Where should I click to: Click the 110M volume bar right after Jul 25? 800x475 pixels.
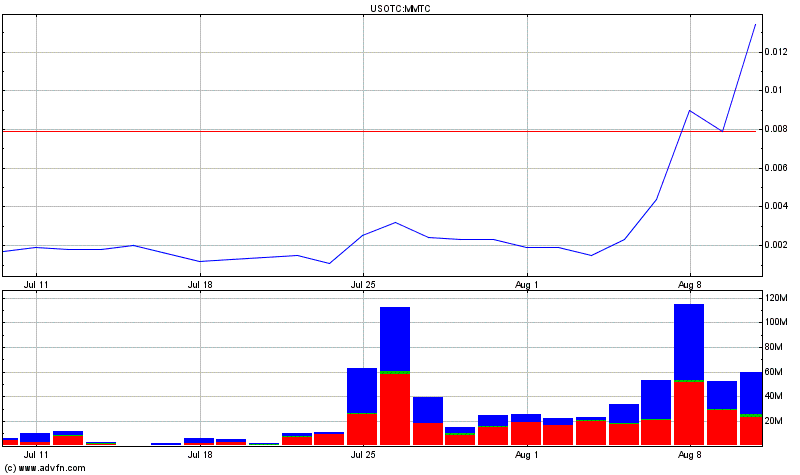[x=395, y=376]
